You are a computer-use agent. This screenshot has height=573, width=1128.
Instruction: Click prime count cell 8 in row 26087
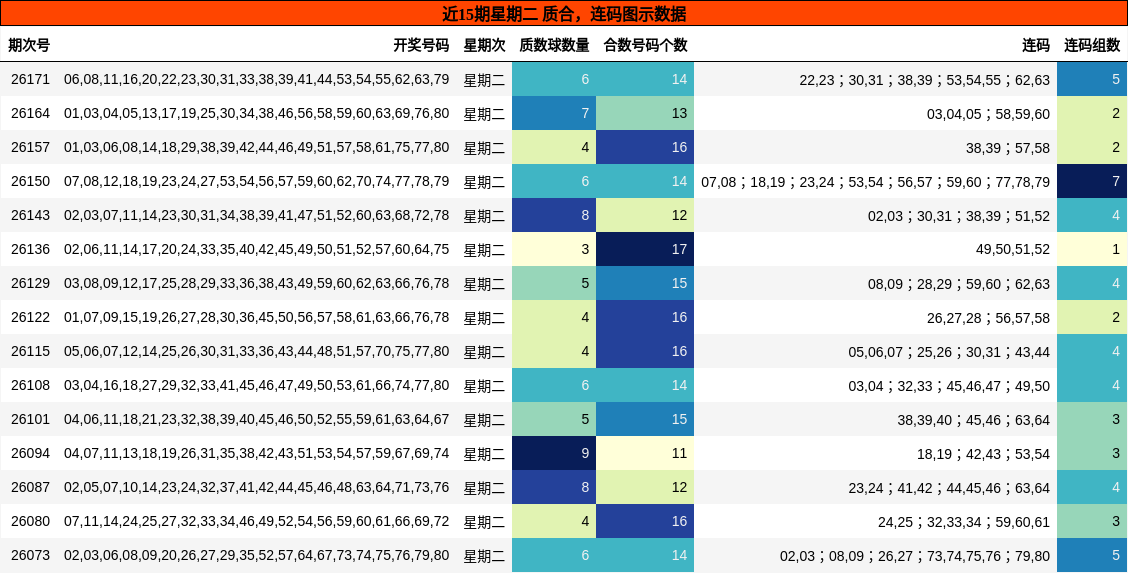coord(554,487)
